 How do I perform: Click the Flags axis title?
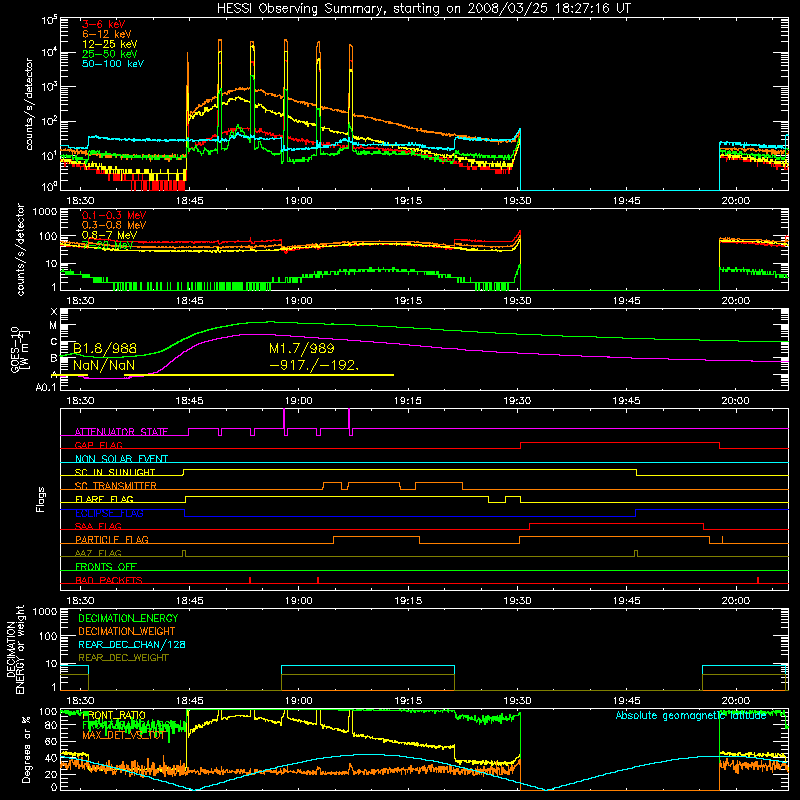click(41, 499)
